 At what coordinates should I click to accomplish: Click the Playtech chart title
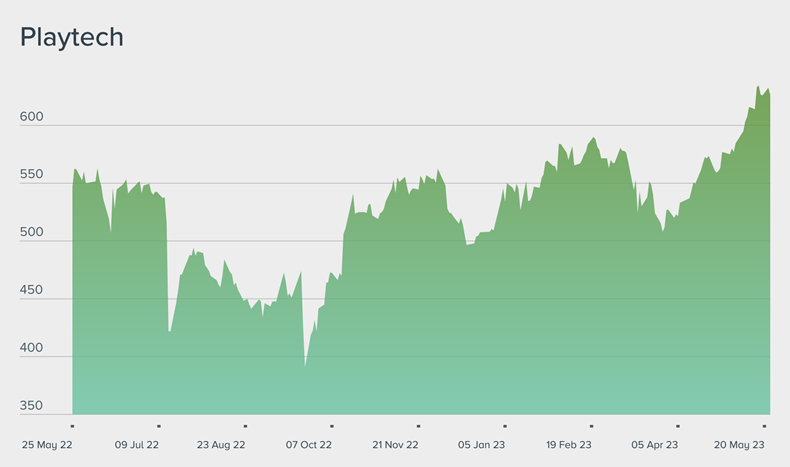[71, 37]
